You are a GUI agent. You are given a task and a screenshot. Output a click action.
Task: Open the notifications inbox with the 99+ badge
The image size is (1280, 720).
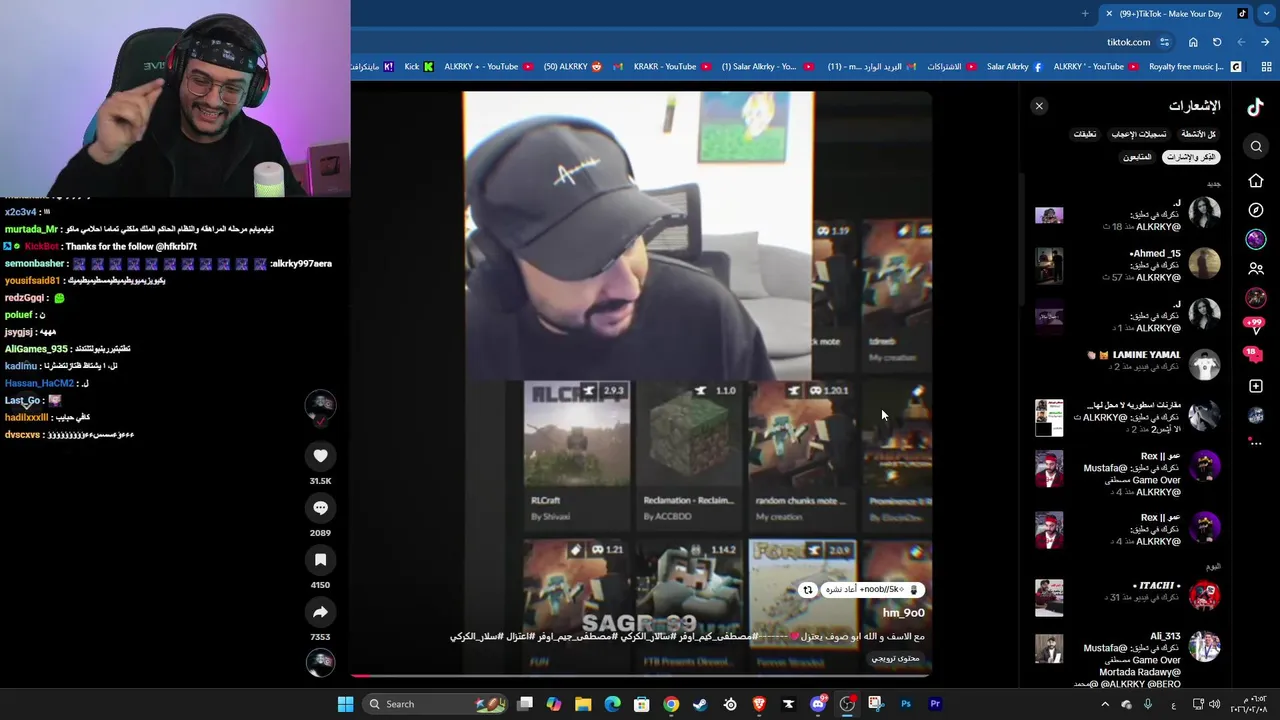[x=1254, y=324]
